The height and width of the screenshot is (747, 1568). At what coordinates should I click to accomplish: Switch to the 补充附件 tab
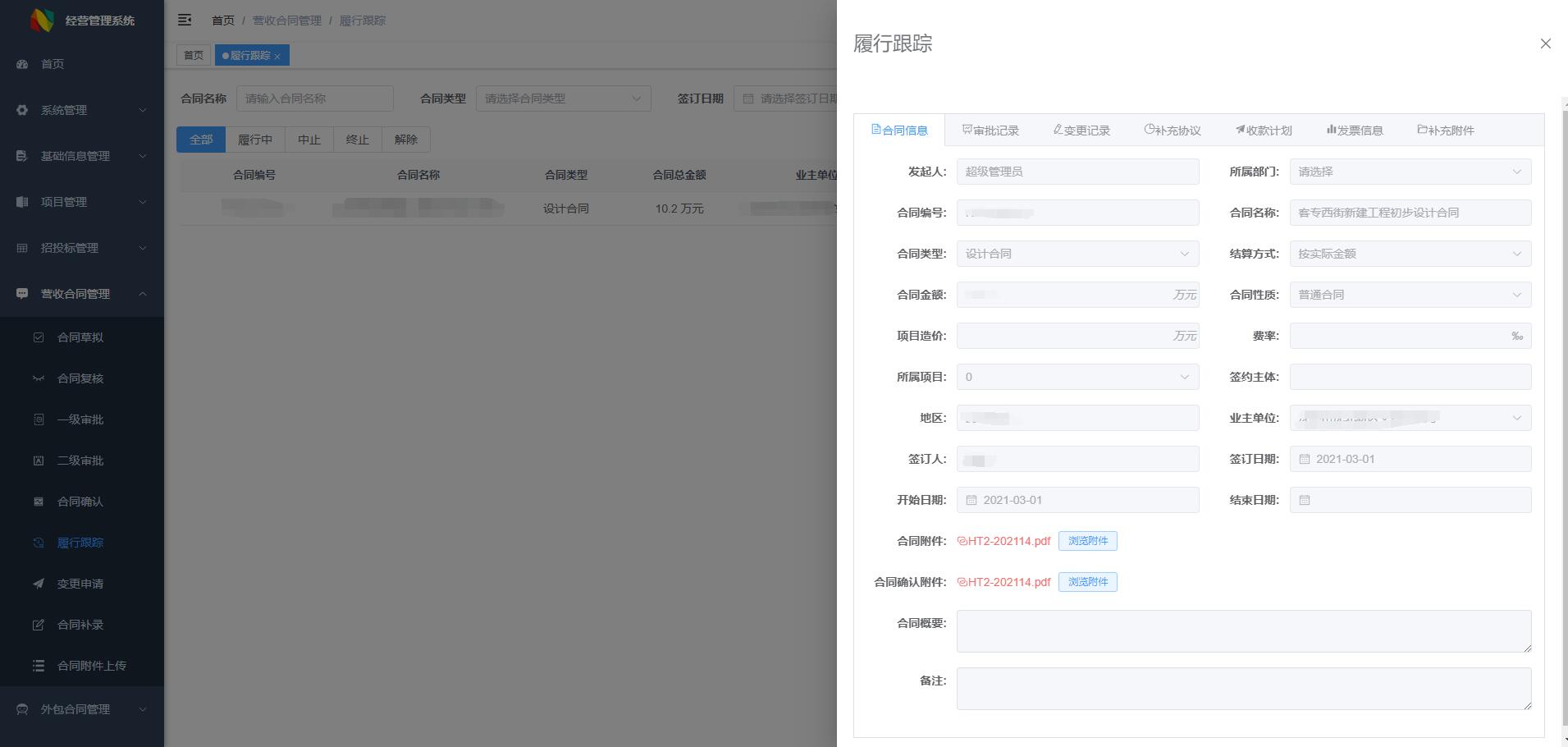(1446, 131)
